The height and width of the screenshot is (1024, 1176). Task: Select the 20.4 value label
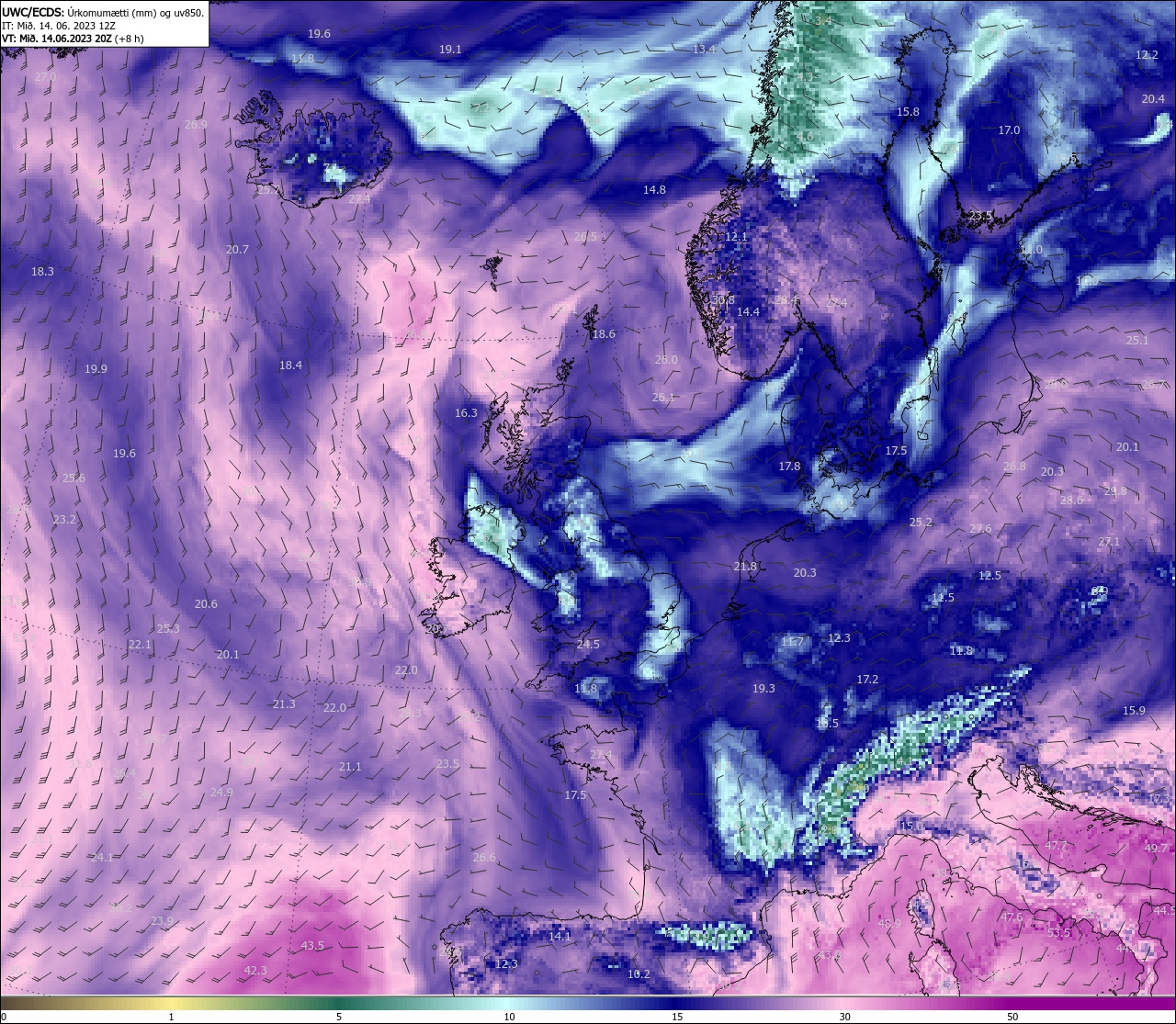pyautogui.click(x=1153, y=98)
